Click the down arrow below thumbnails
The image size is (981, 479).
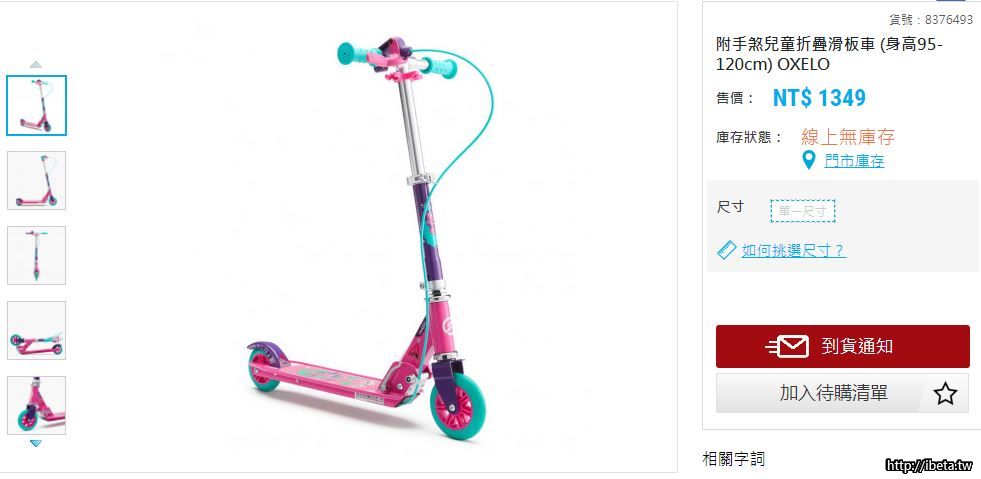click(x=36, y=443)
